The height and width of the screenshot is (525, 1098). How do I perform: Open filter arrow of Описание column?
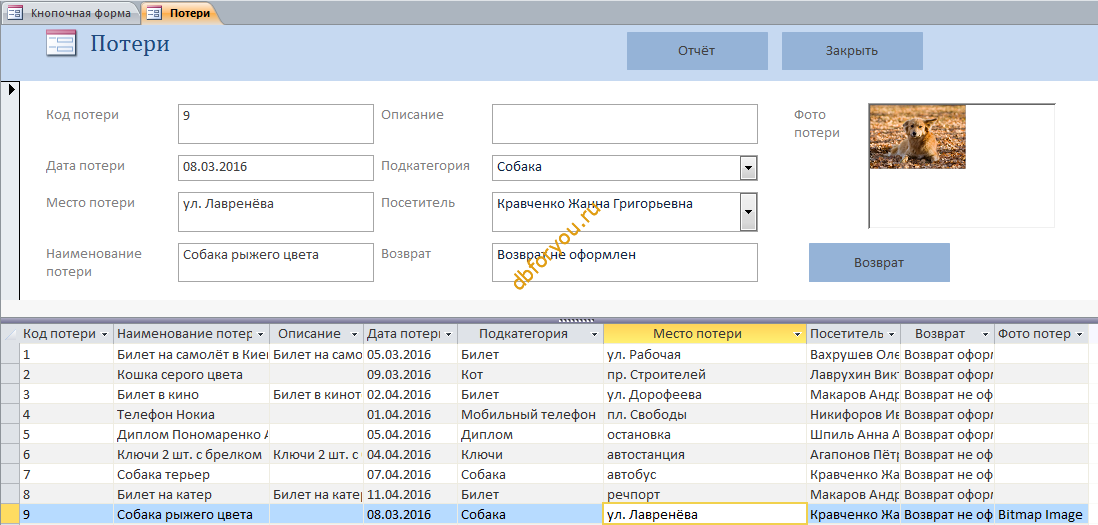pyautogui.click(x=354, y=335)
